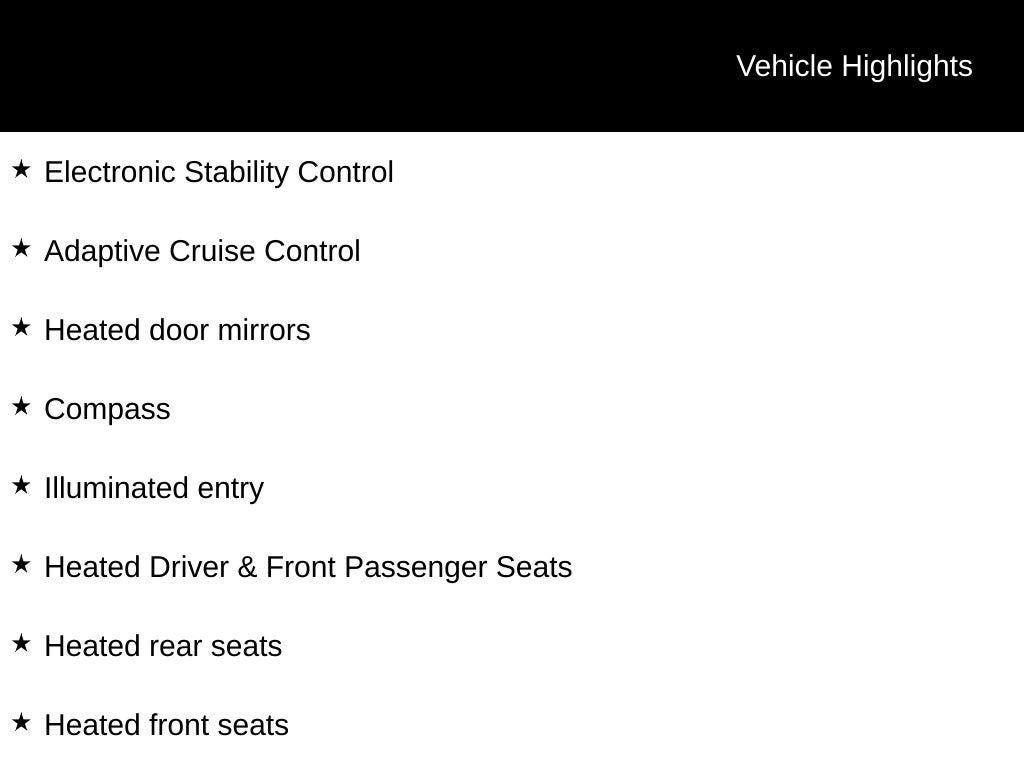This screenshot has height=768, width=1024.
Task: Select the Heated door mirrors entry
Action: click(x=177, y=330)
